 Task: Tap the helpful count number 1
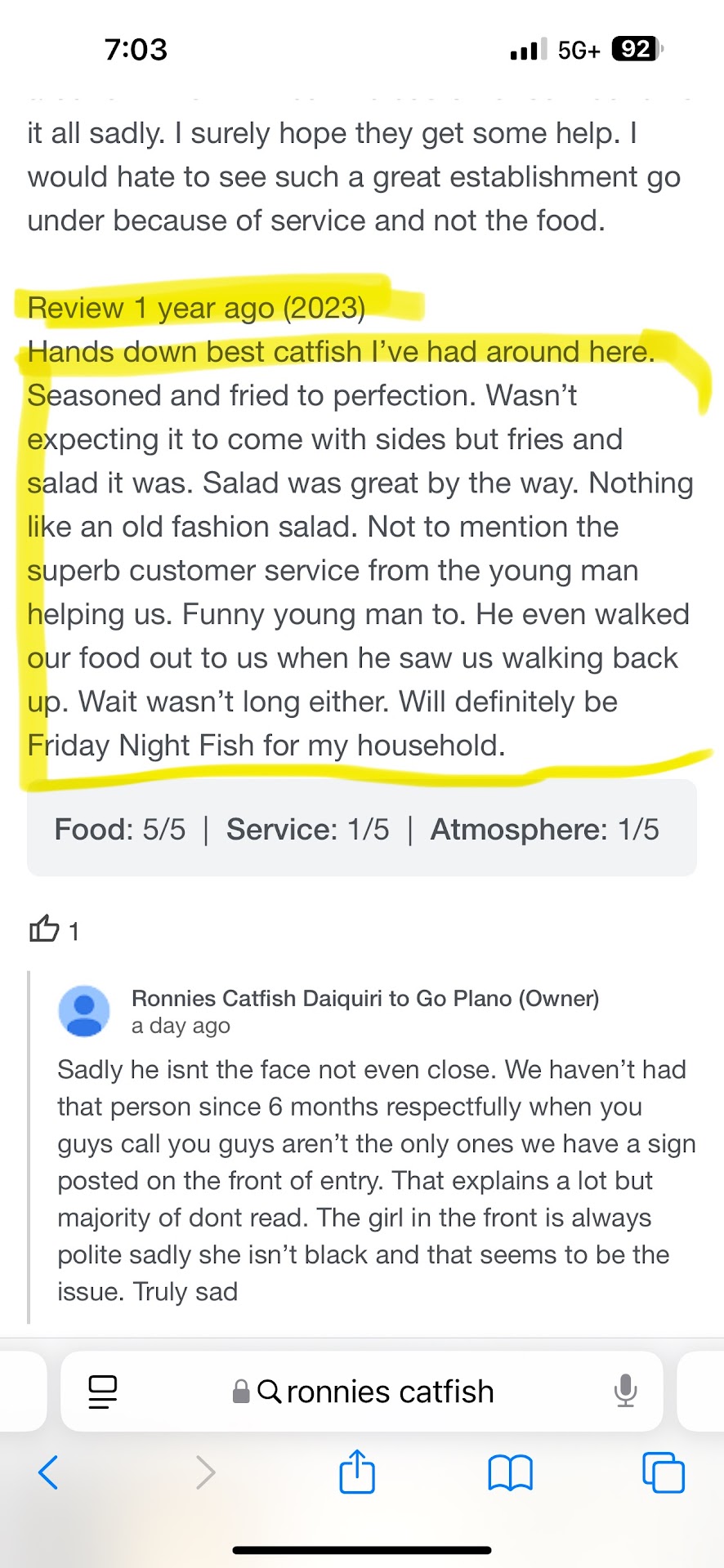(x=74, y=932)
